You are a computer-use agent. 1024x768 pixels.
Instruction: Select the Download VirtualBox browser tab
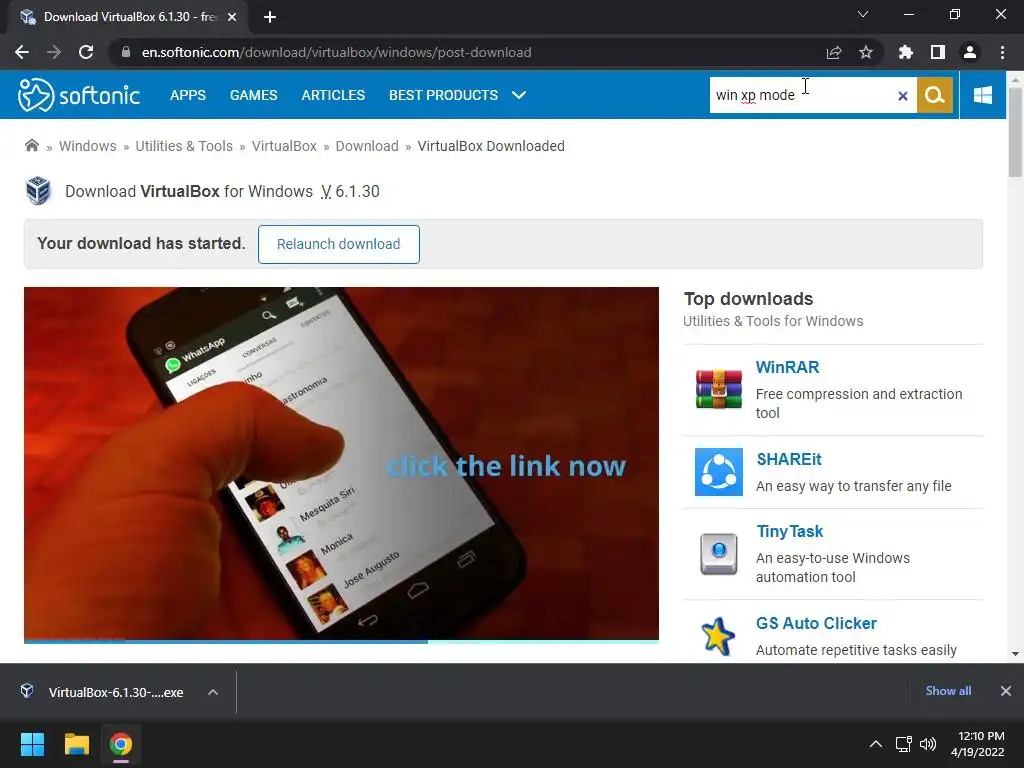[129, 17]
